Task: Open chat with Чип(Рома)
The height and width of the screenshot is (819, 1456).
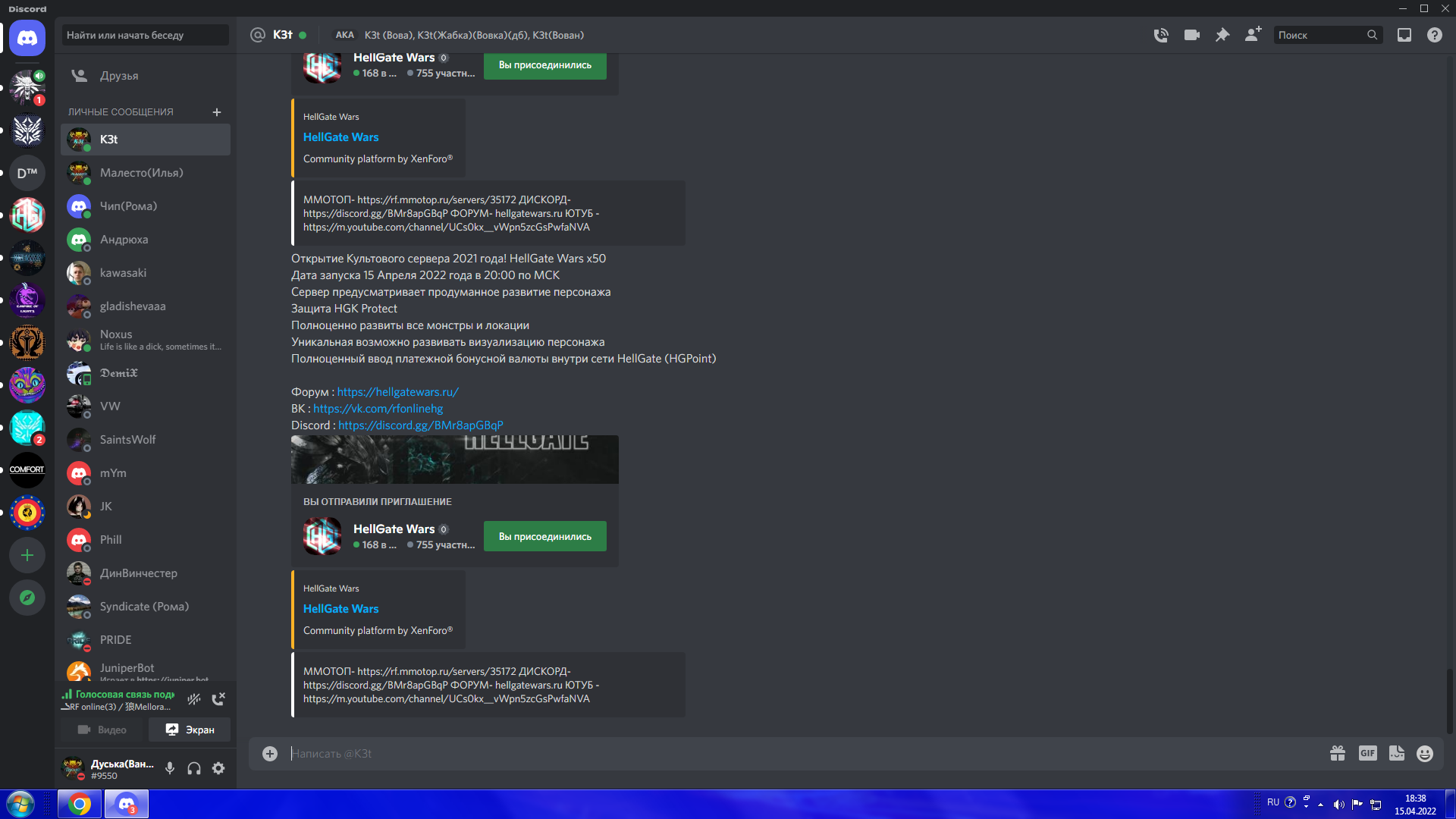Action: 146,206
